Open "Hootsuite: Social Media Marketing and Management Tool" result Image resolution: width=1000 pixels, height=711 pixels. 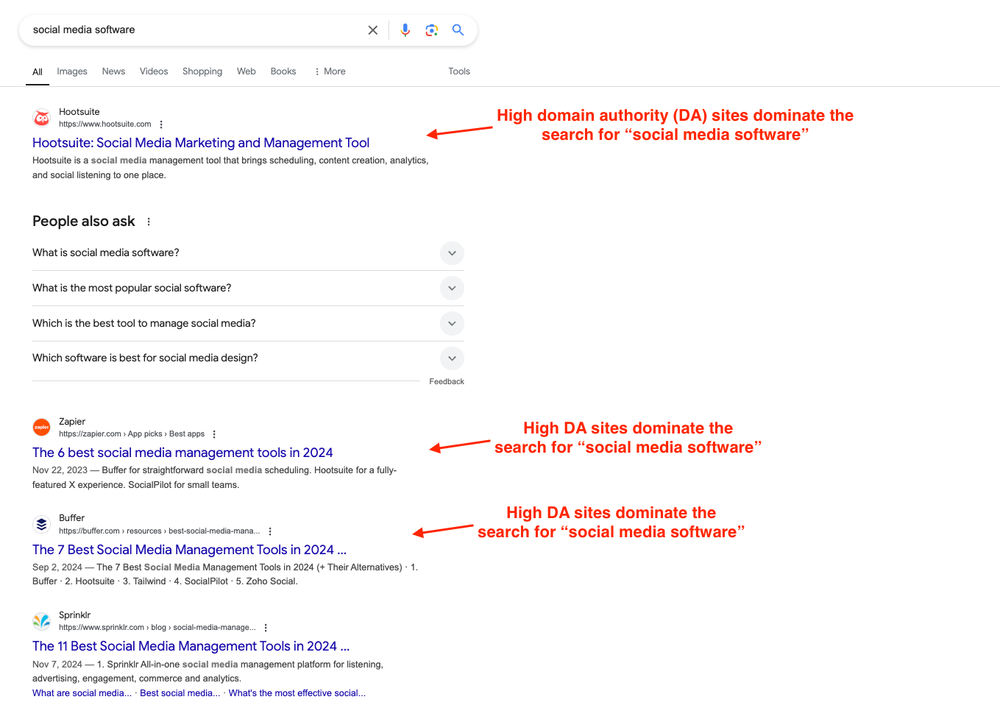pyautogui.click(x=201, y=143)
